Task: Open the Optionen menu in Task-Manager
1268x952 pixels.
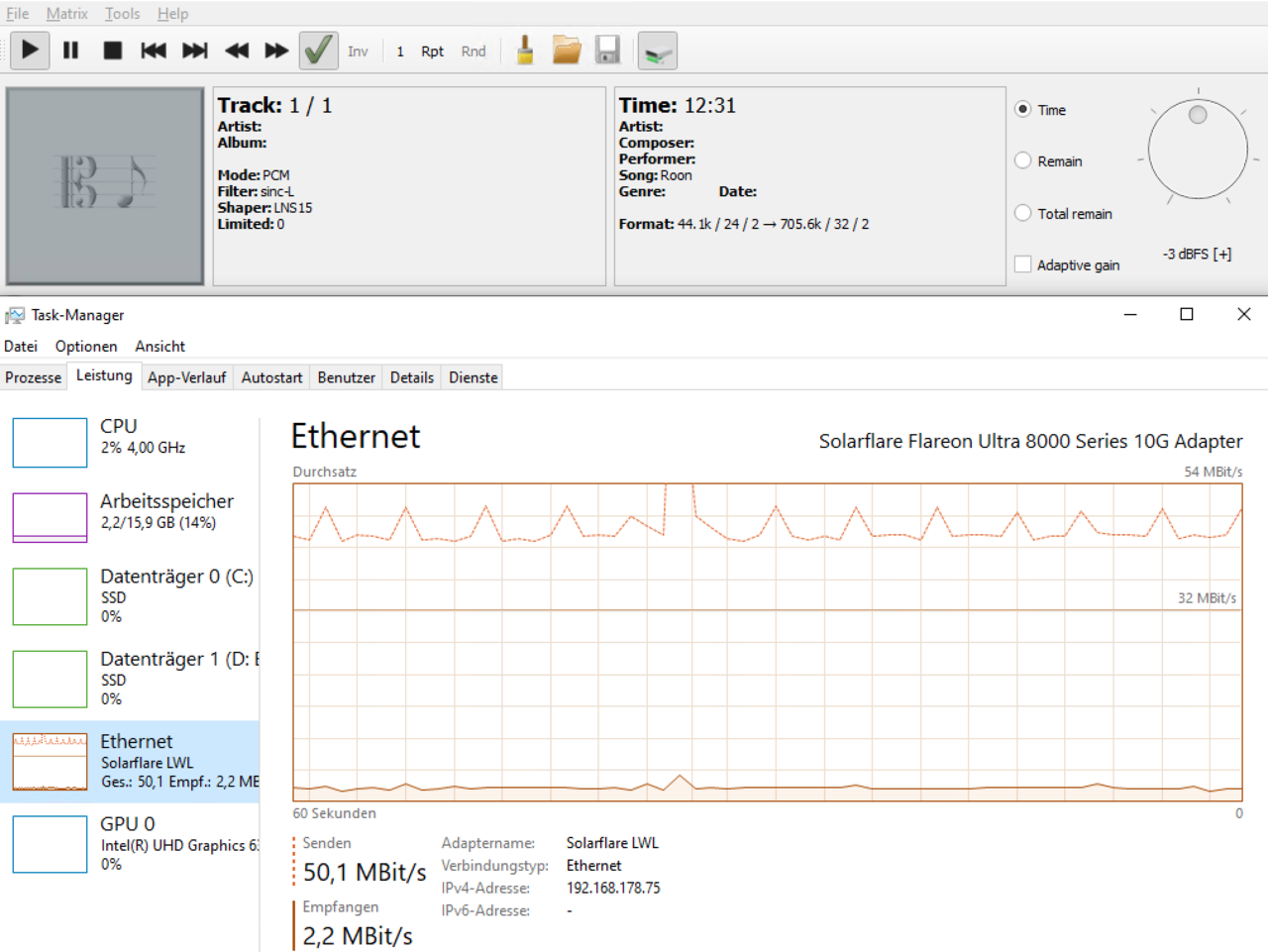Action: click(86, 346)
